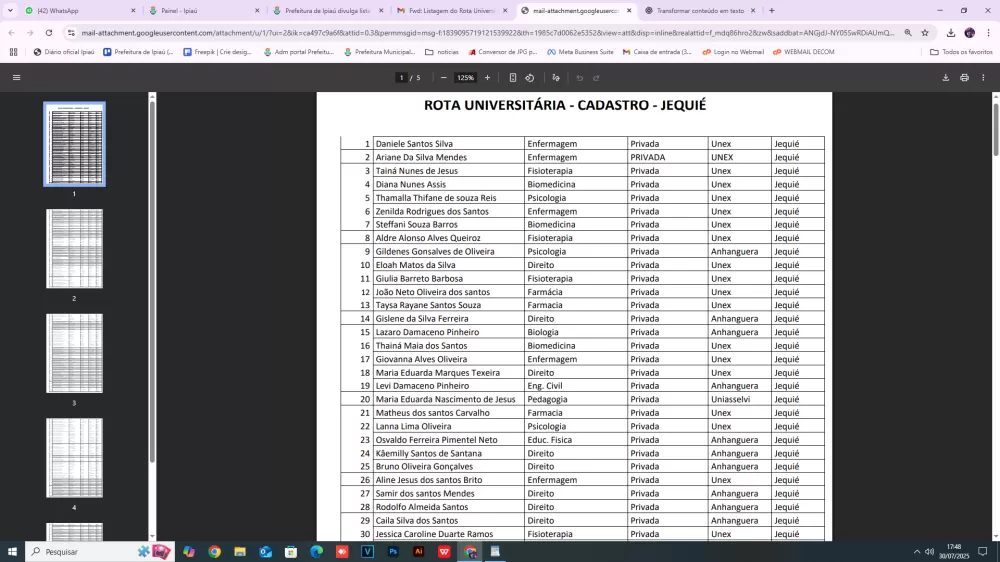Open PDF viewer more actions menu
This screenshot has width=1000, height=562.
983,77
